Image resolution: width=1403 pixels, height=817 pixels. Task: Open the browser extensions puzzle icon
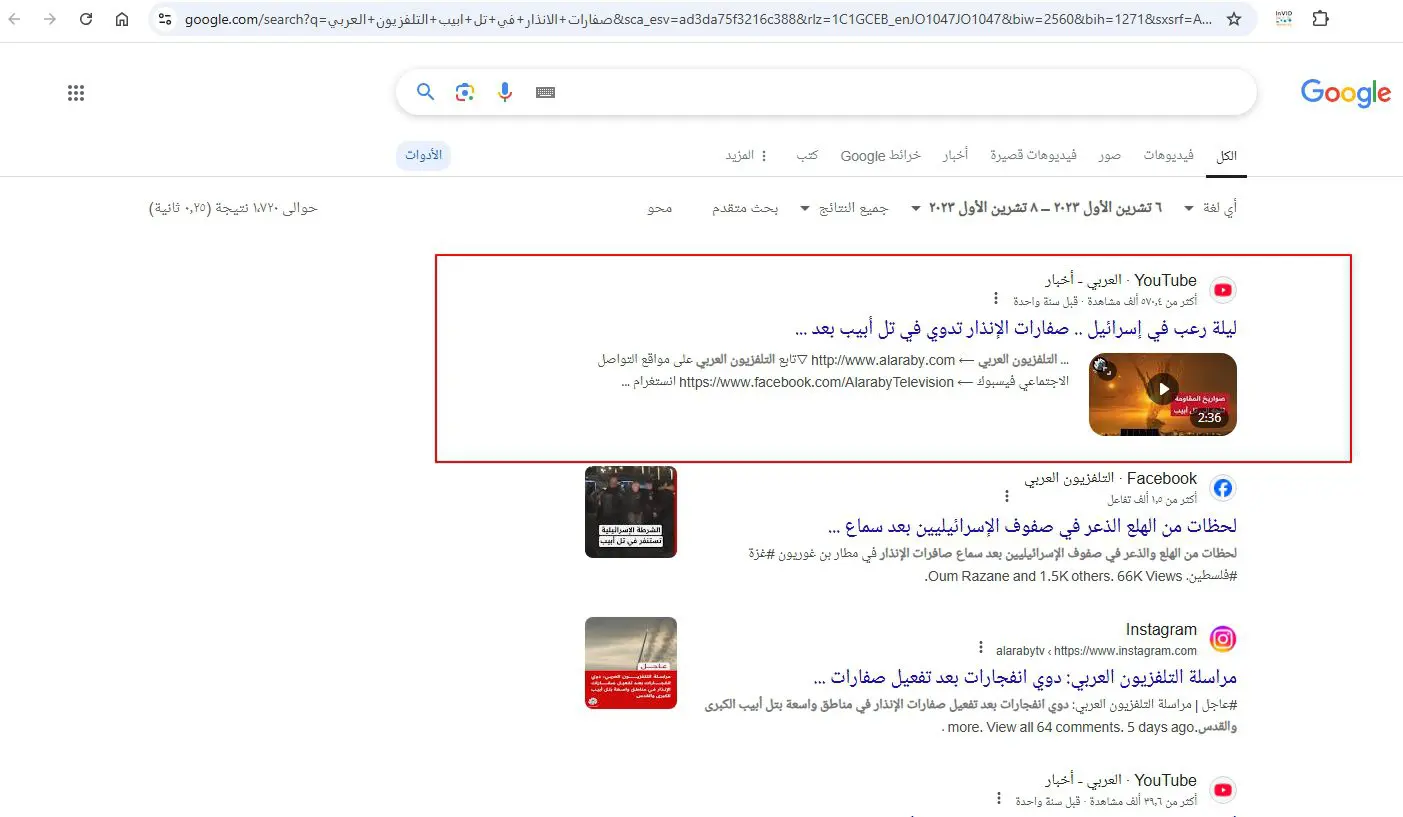pyautogui.click(x=1320, y=18)
